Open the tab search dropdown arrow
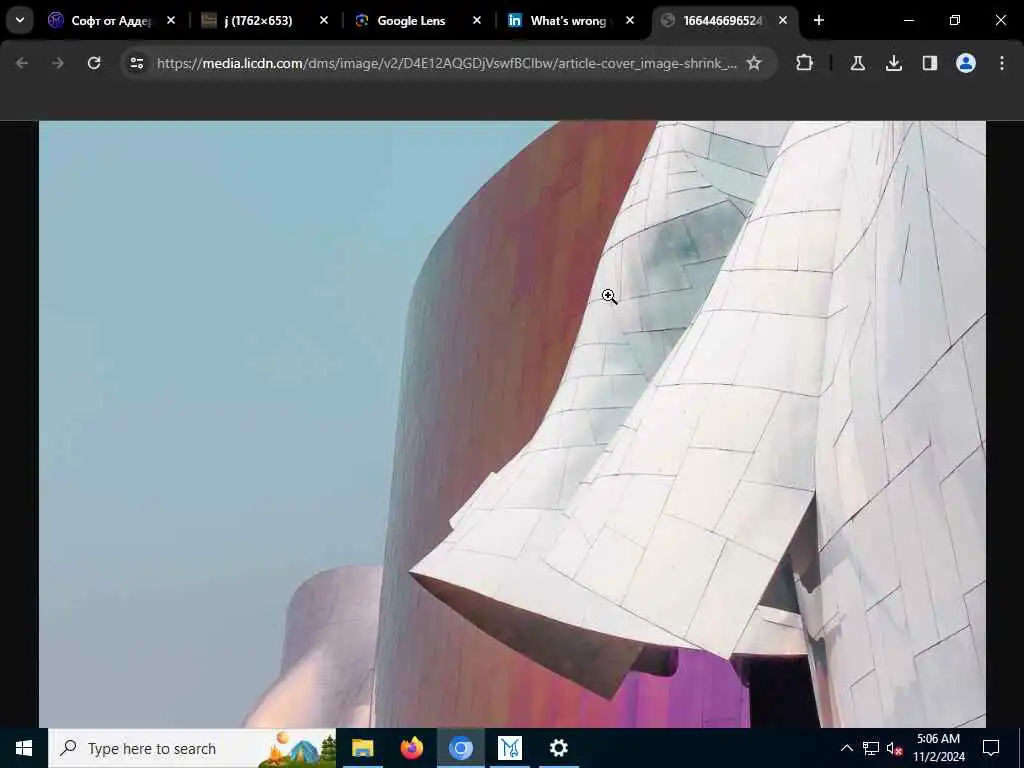 pos(20,20)
